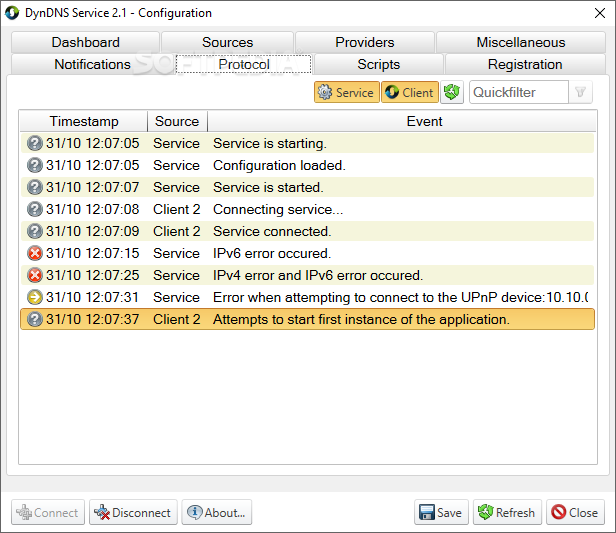Focus the Quickfilter input field
616x533 pixels.
519,92
